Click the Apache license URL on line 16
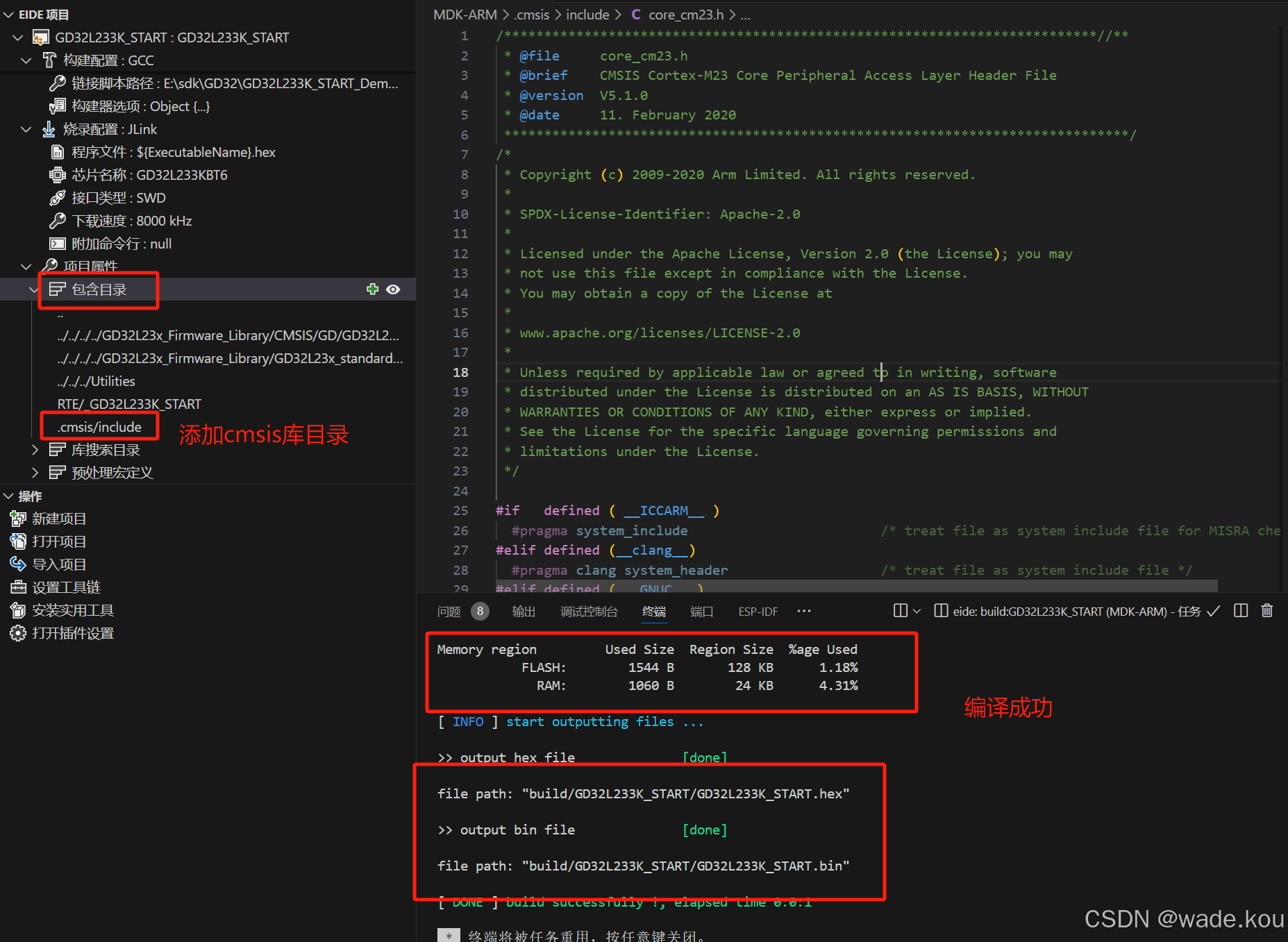The image size is (1288, 942). [660, 333]
